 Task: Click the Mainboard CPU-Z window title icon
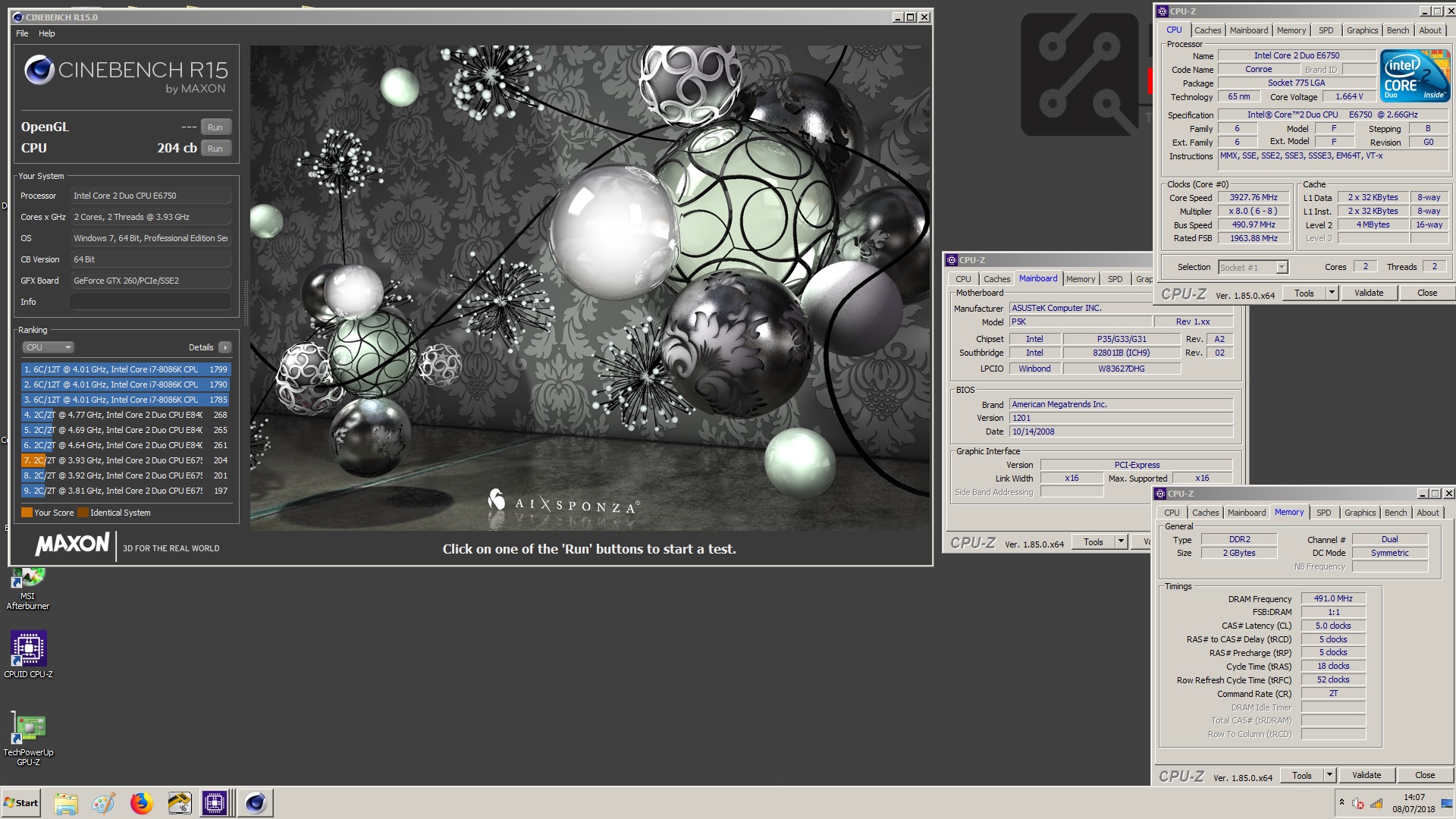(951, 260)
